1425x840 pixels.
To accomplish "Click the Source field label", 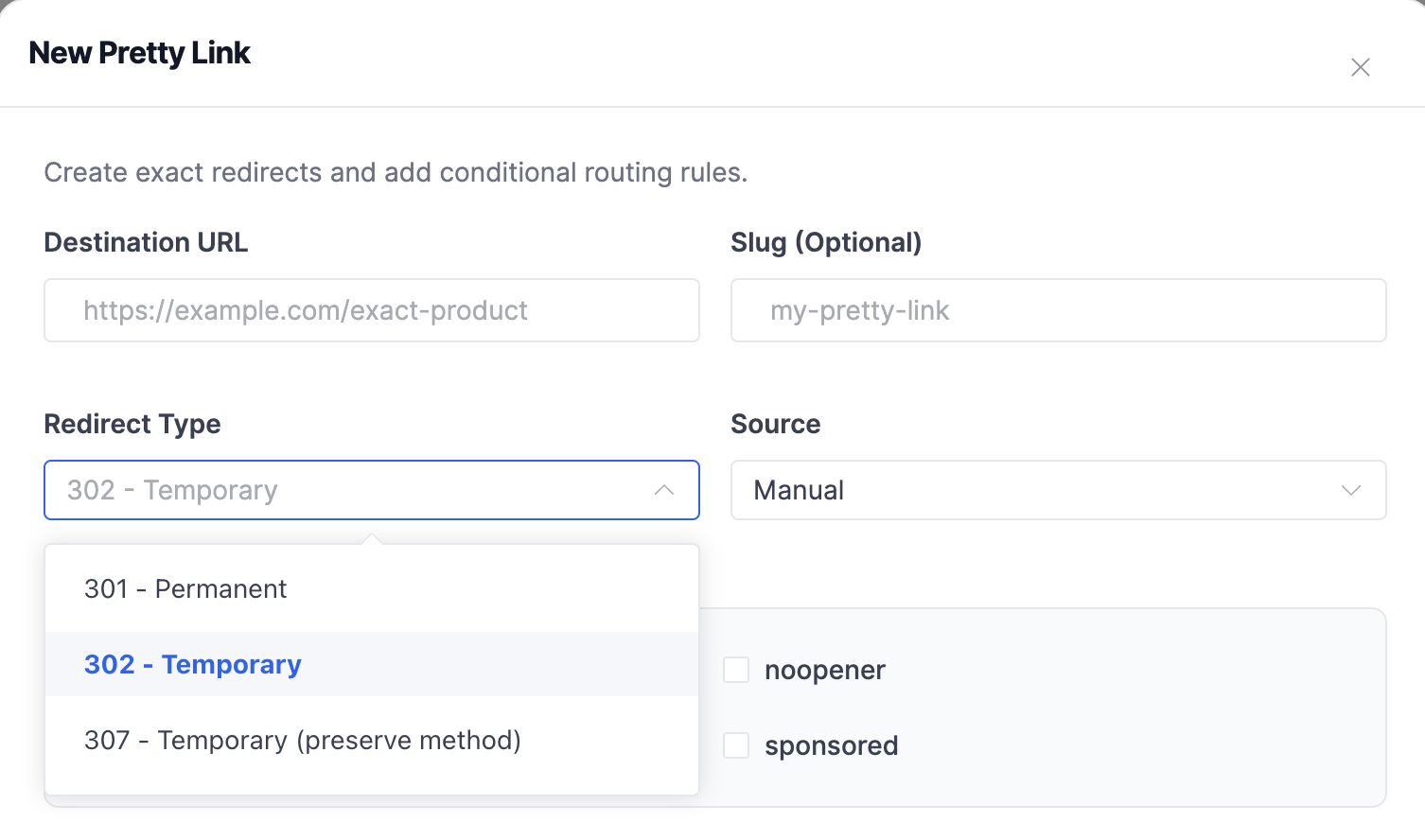I will pyautogui.click(x=775, y=424).
